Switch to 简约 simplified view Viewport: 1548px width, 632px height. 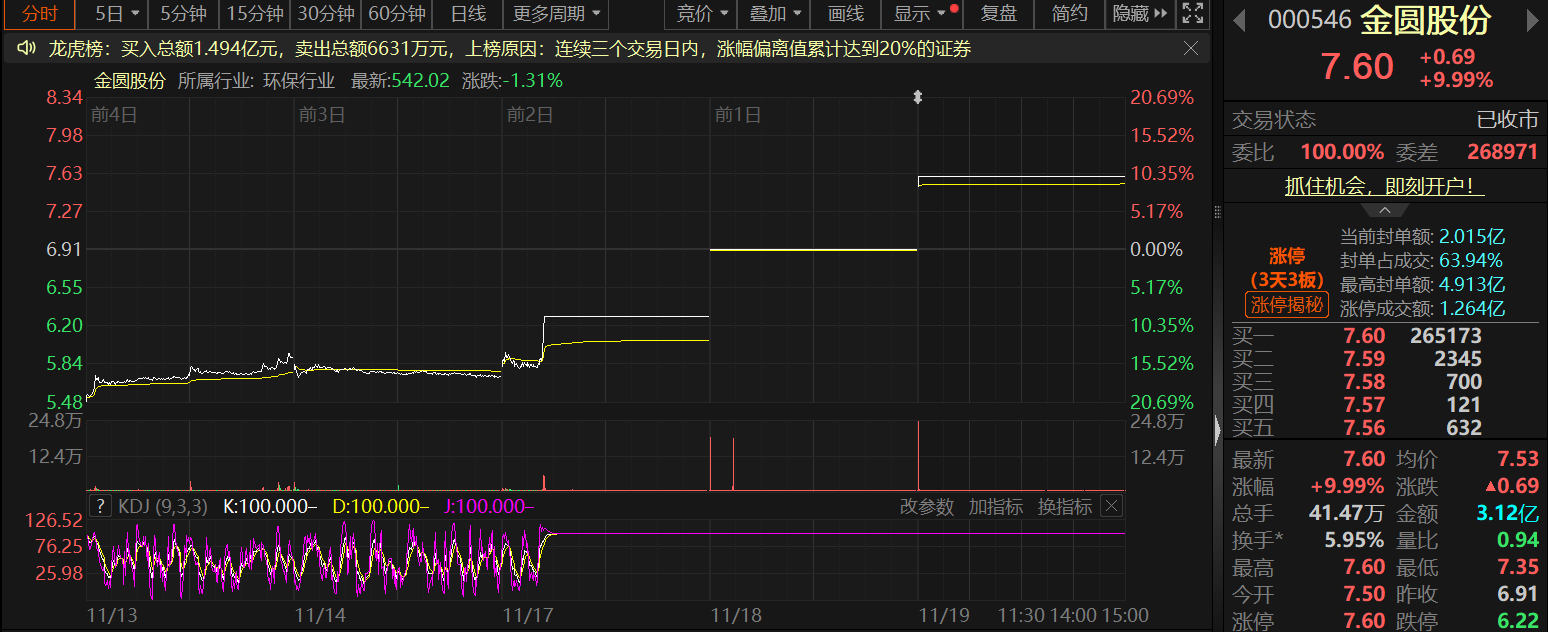click(1070, 14)
